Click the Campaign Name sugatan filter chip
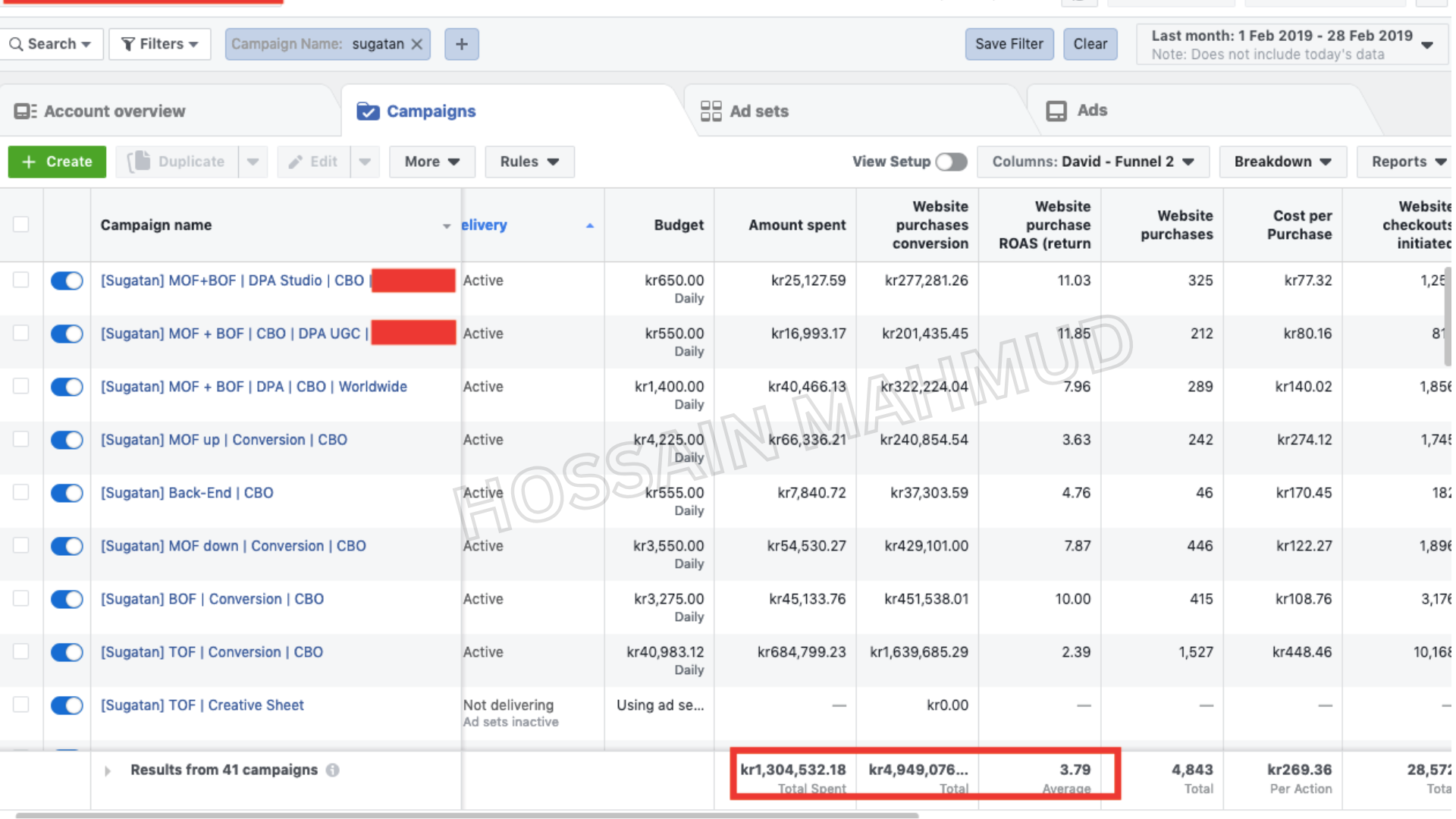Screen dimensions: 1456x819 (328, 44)
